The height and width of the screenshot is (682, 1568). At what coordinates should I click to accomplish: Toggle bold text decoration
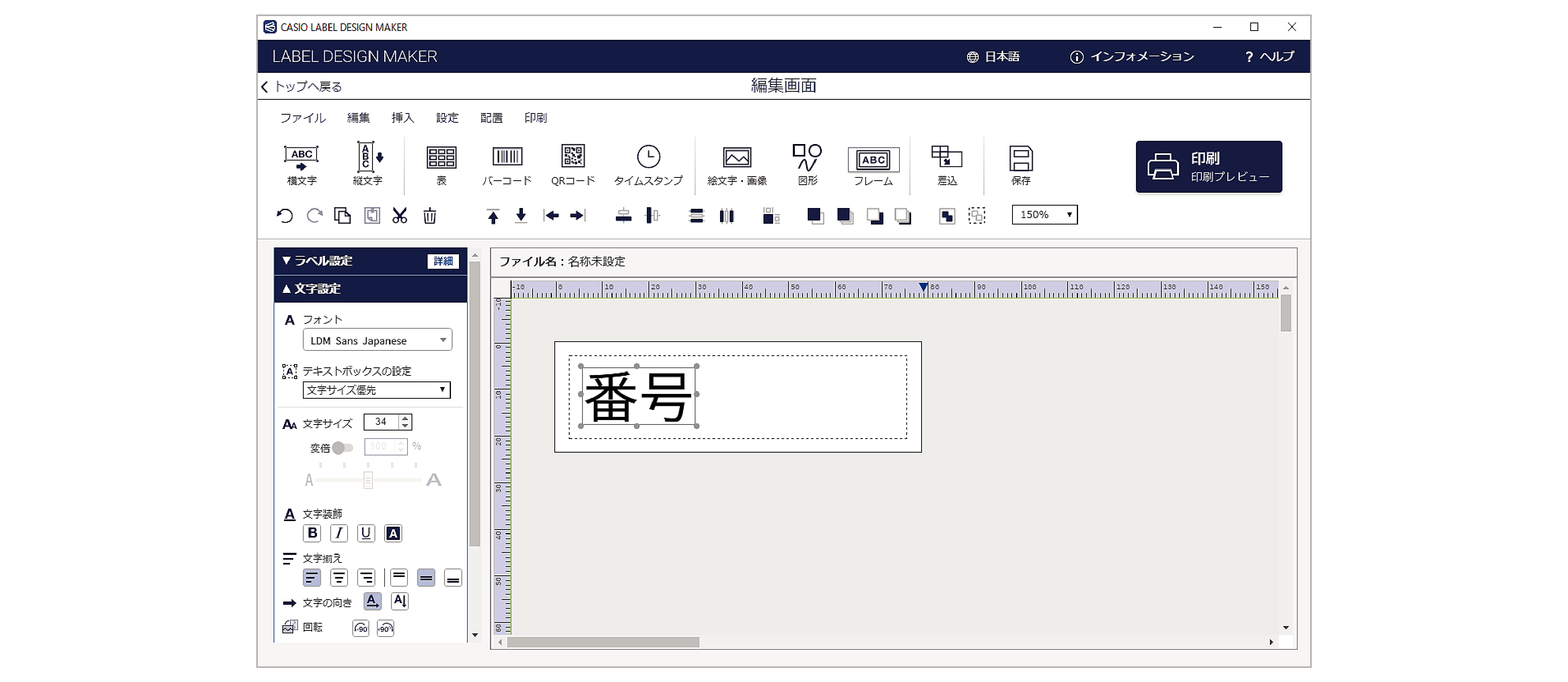tap(312, 534)
